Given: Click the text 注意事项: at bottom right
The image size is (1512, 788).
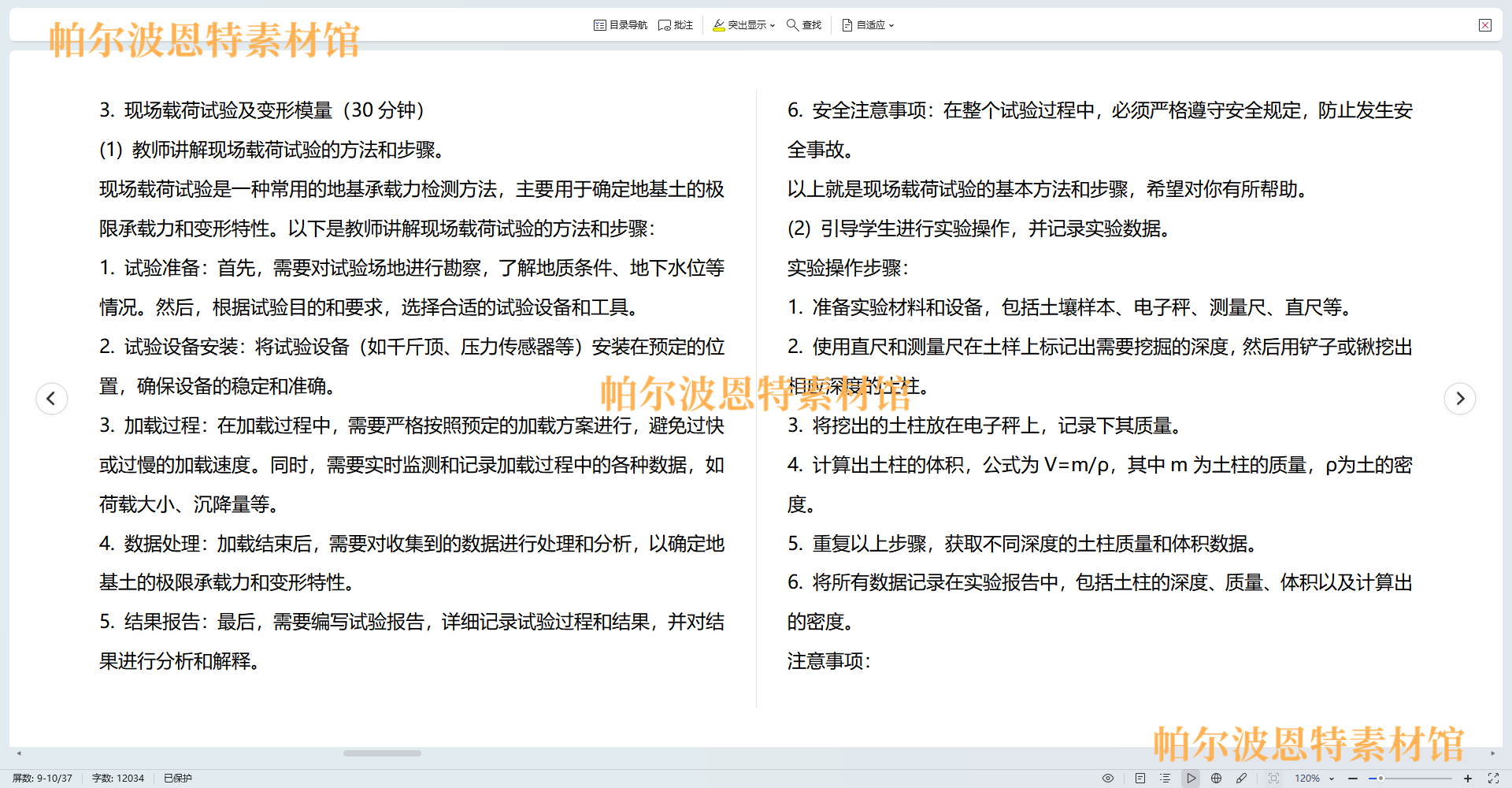Looking at the screenshot, I should [829, 661].
